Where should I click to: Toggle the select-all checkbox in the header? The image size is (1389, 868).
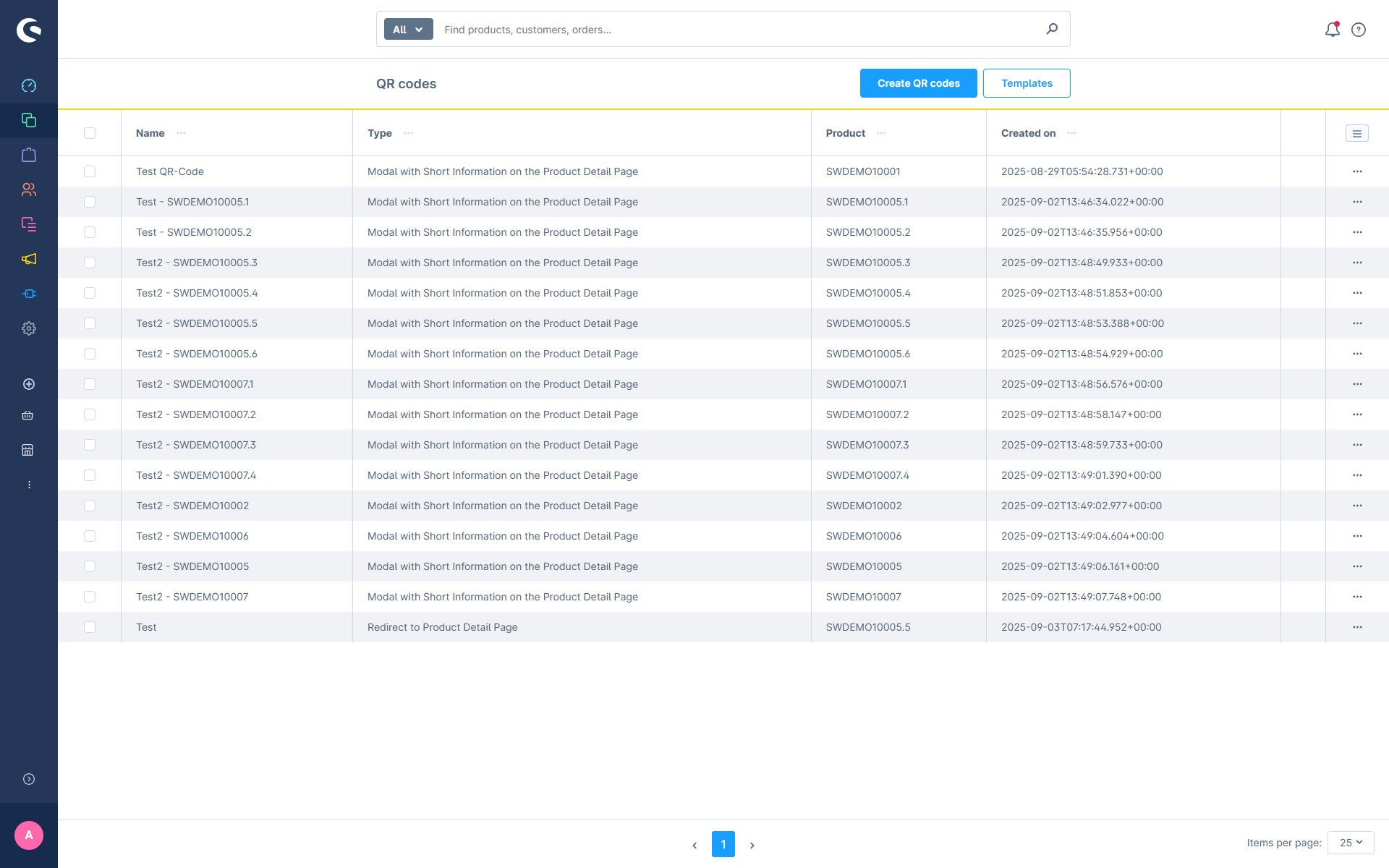pos(90,133)
